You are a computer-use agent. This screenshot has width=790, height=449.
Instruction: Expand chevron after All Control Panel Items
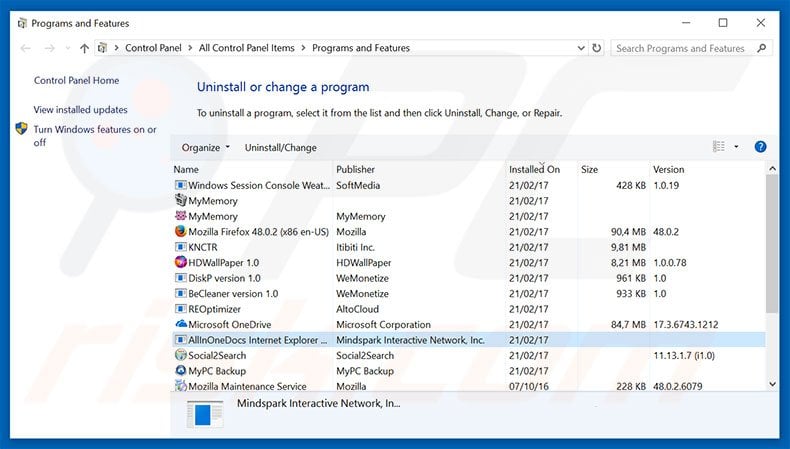[x=303, y=48]
